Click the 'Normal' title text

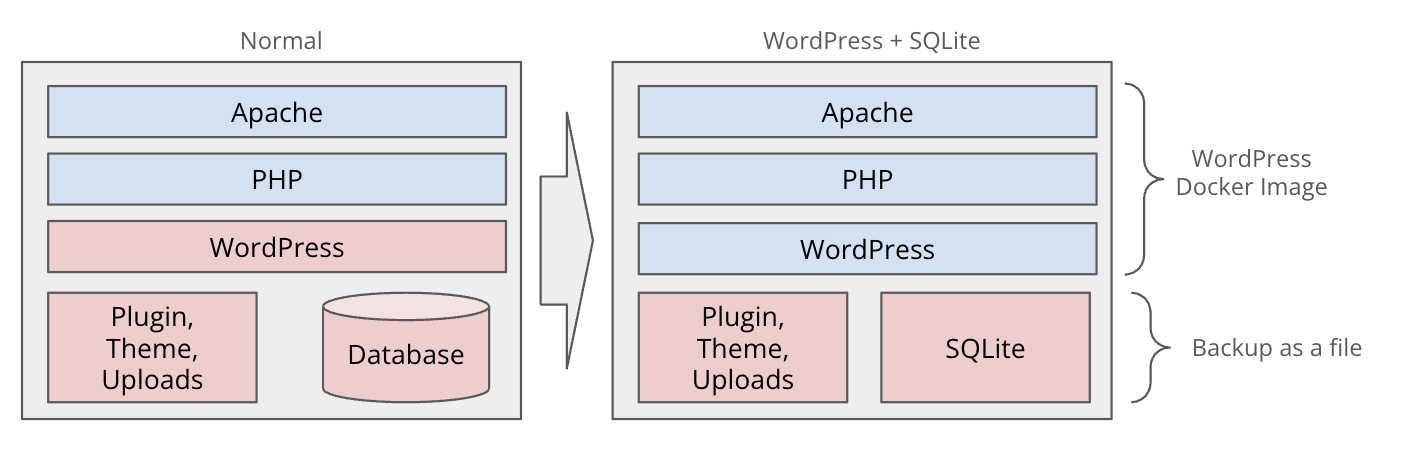tap(281, 41)
